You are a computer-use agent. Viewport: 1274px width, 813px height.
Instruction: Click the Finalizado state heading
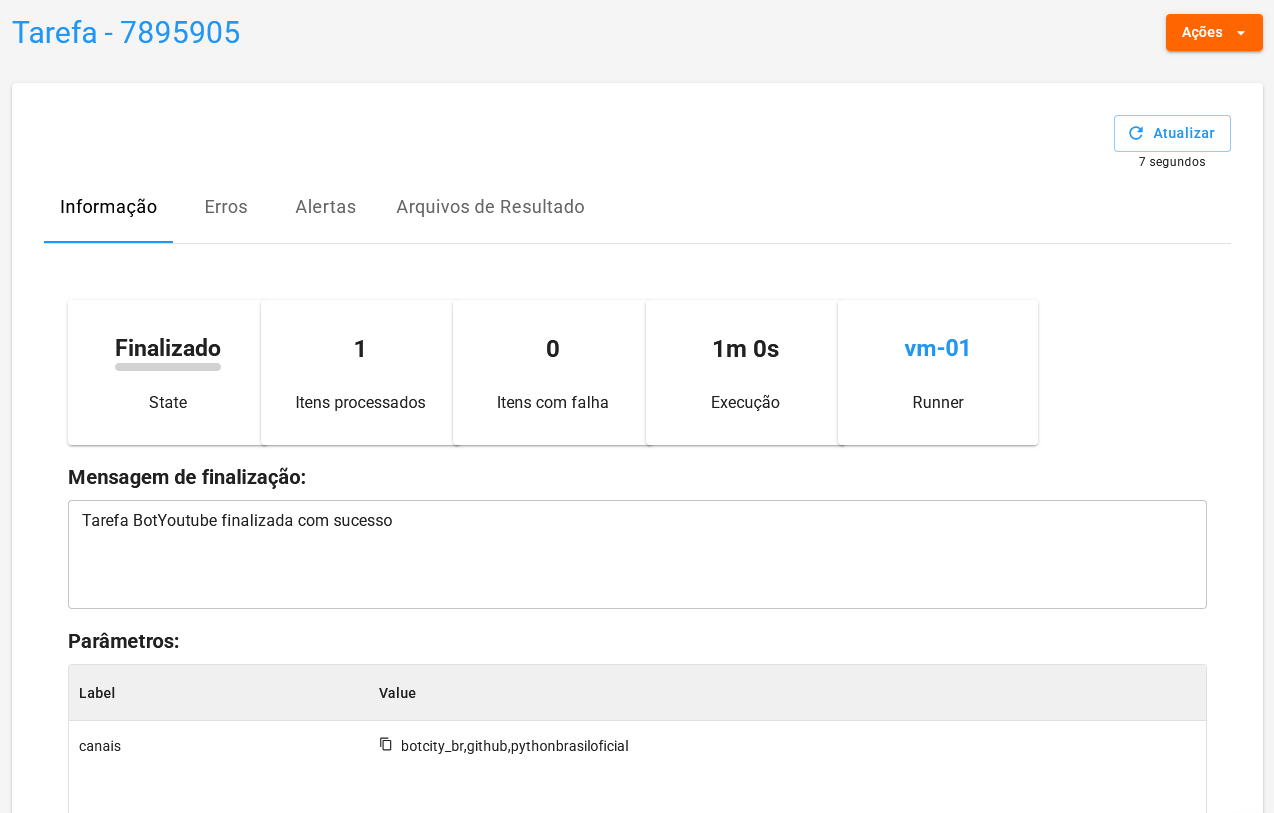168,348
